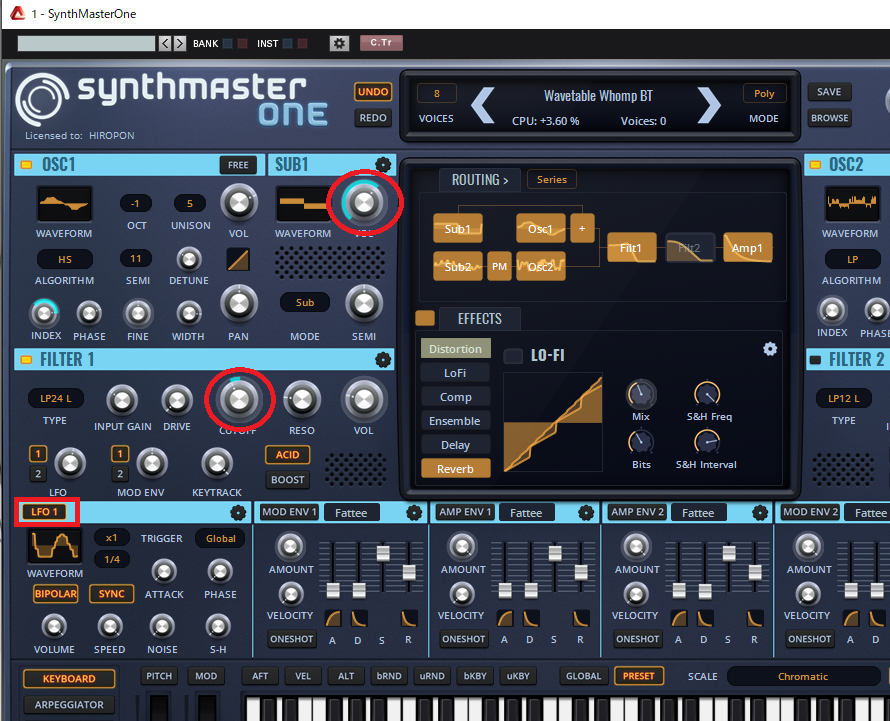Open LFO trigger Global dropdown
890x721 pixels.
[220, 538]
